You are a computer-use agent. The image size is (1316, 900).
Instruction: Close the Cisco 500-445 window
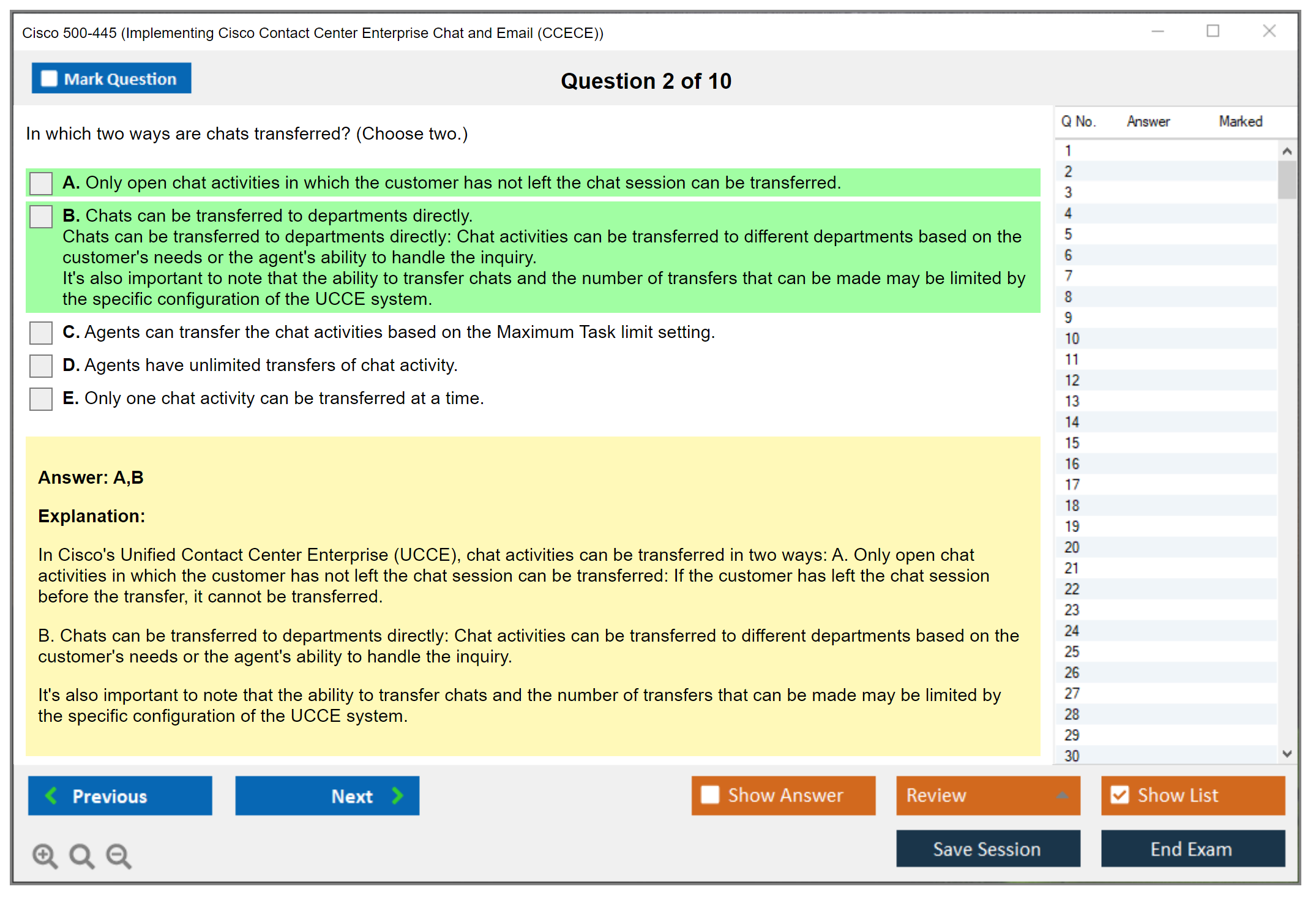[1269, 31]
